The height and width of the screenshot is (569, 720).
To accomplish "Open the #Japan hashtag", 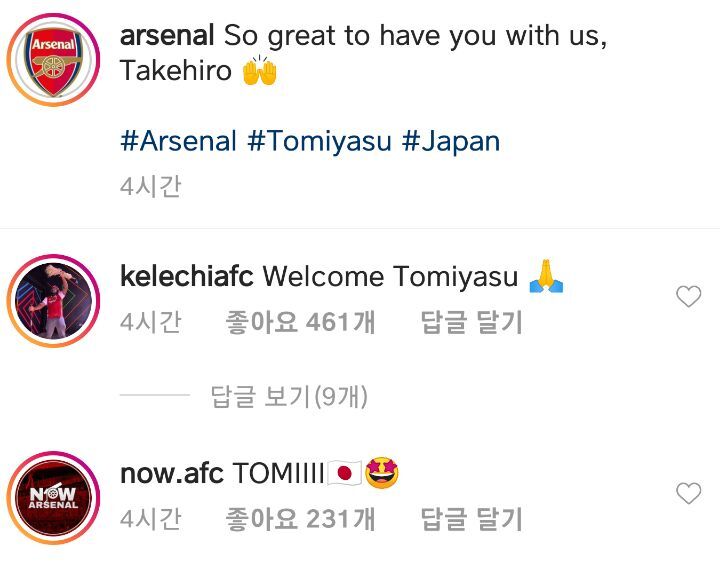I will click(450, 140).
